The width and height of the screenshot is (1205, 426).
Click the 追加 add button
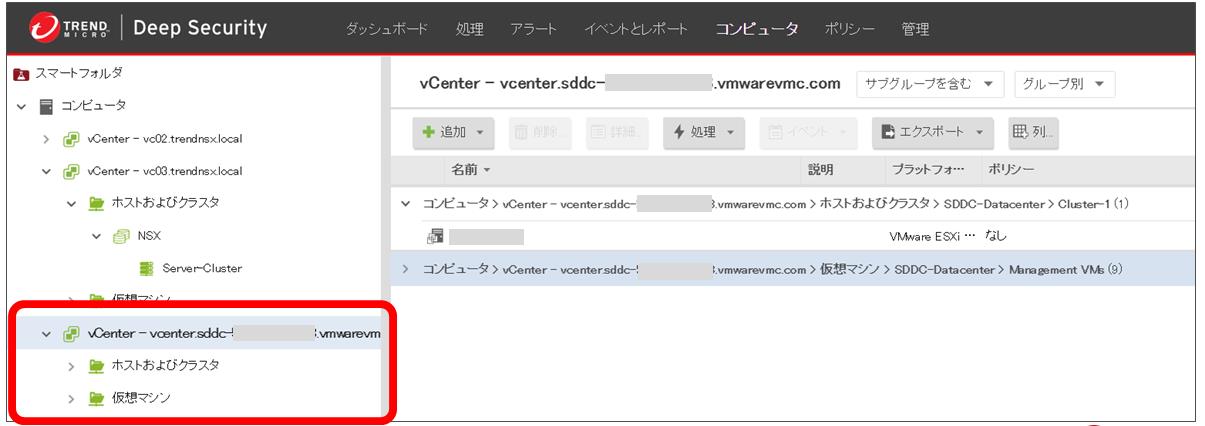[x=453, y=132]
